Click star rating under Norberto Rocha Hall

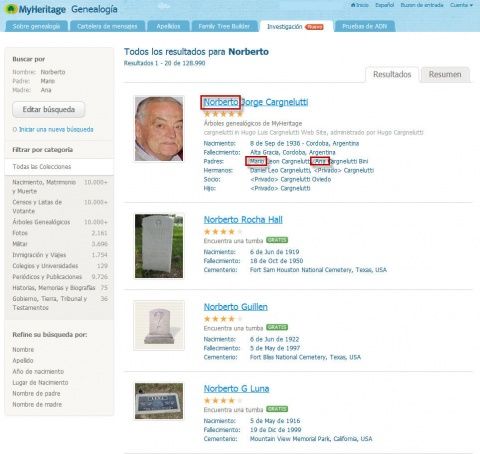224,232
